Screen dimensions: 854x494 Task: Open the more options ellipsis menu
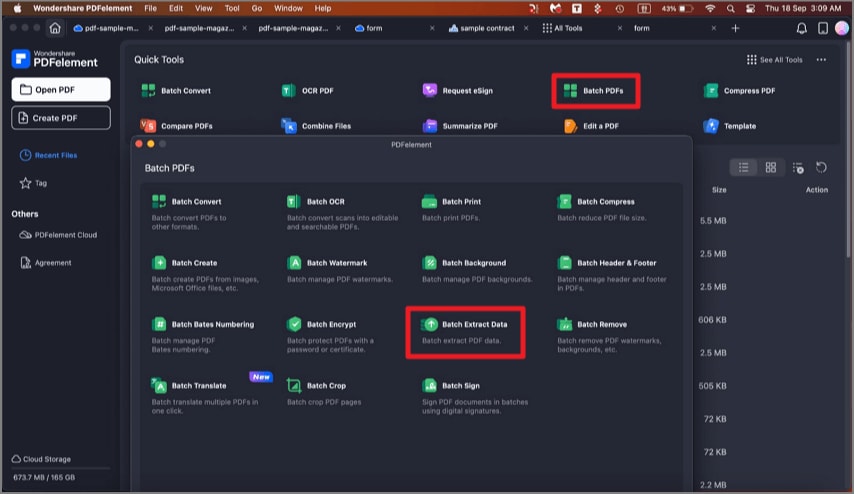pyautogui.click(x=821, y=60)
